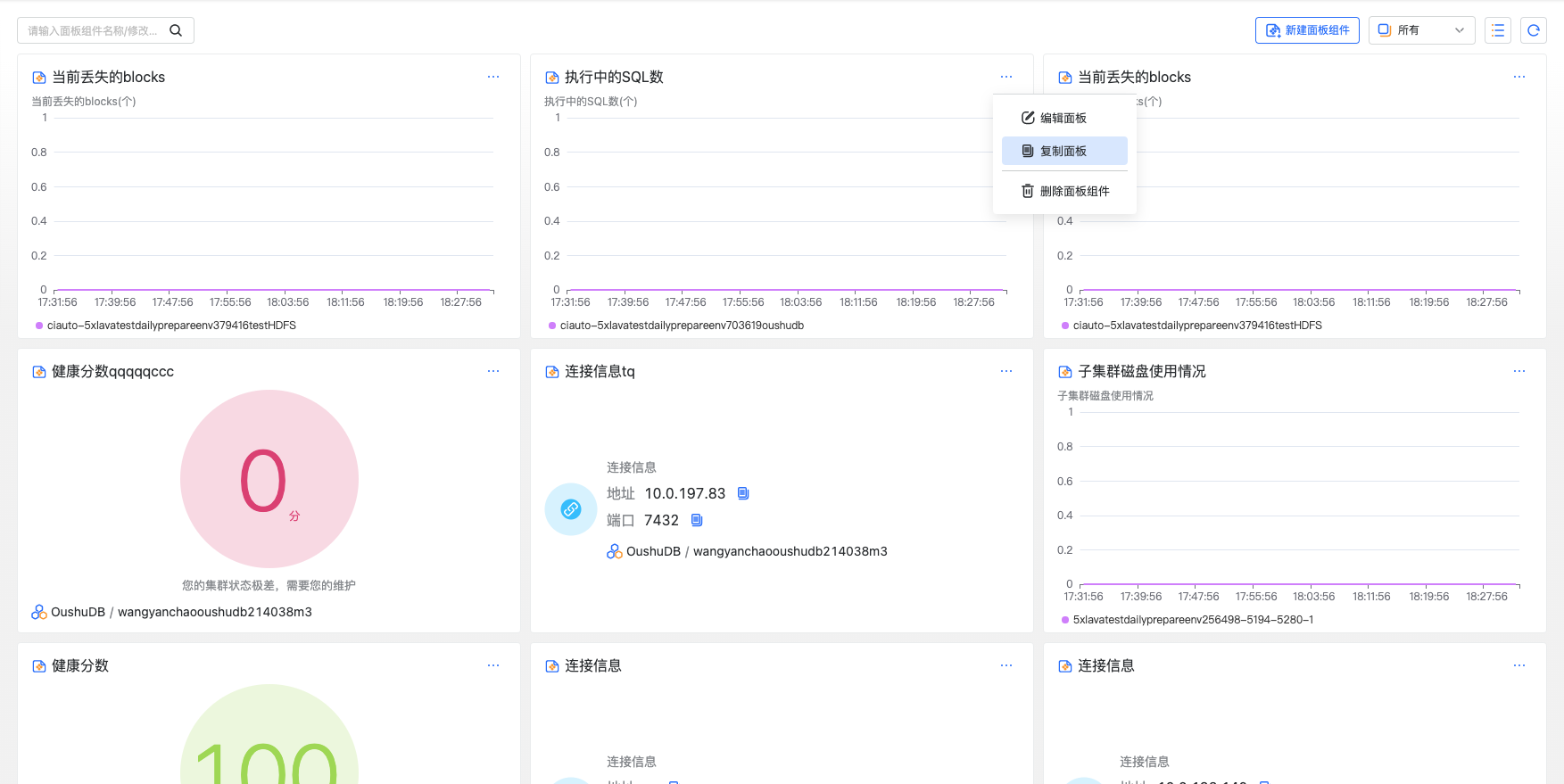Click the refresh icon in top toolbar
1564x784 pixels.
pos(1533,30)
